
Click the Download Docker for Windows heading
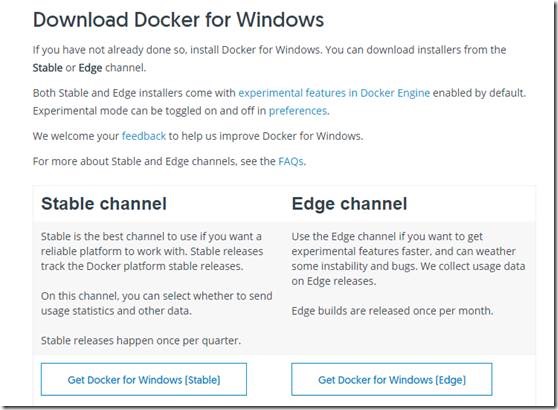tap(178, 20)
